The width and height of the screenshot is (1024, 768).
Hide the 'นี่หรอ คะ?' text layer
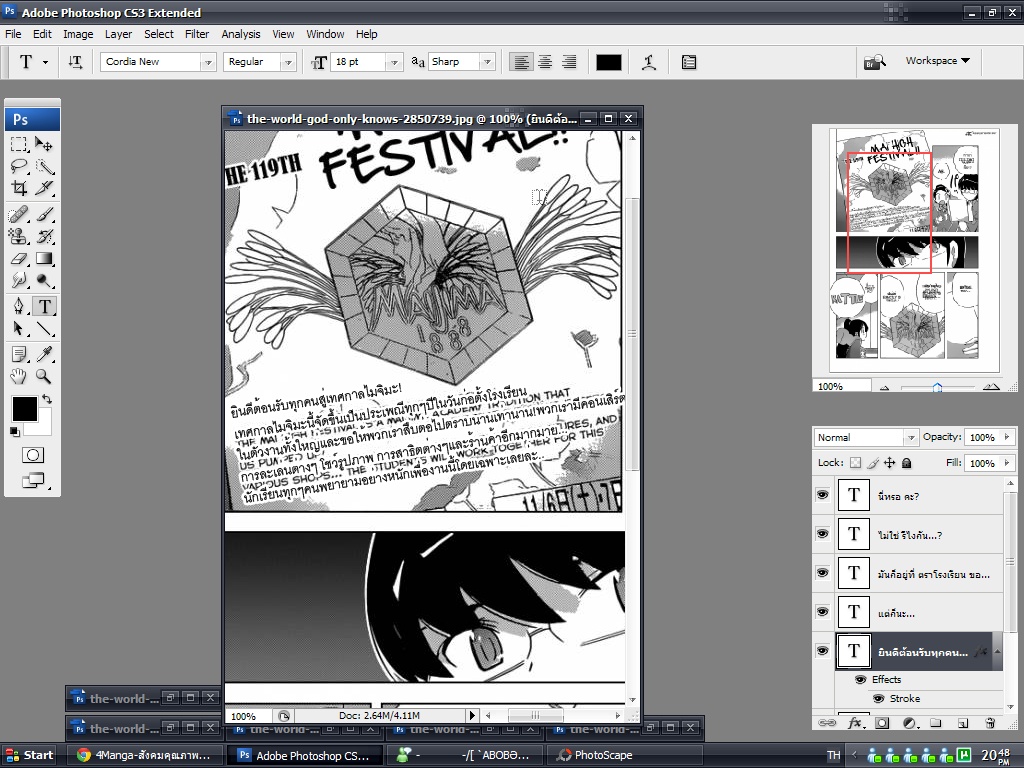point(823,495)
